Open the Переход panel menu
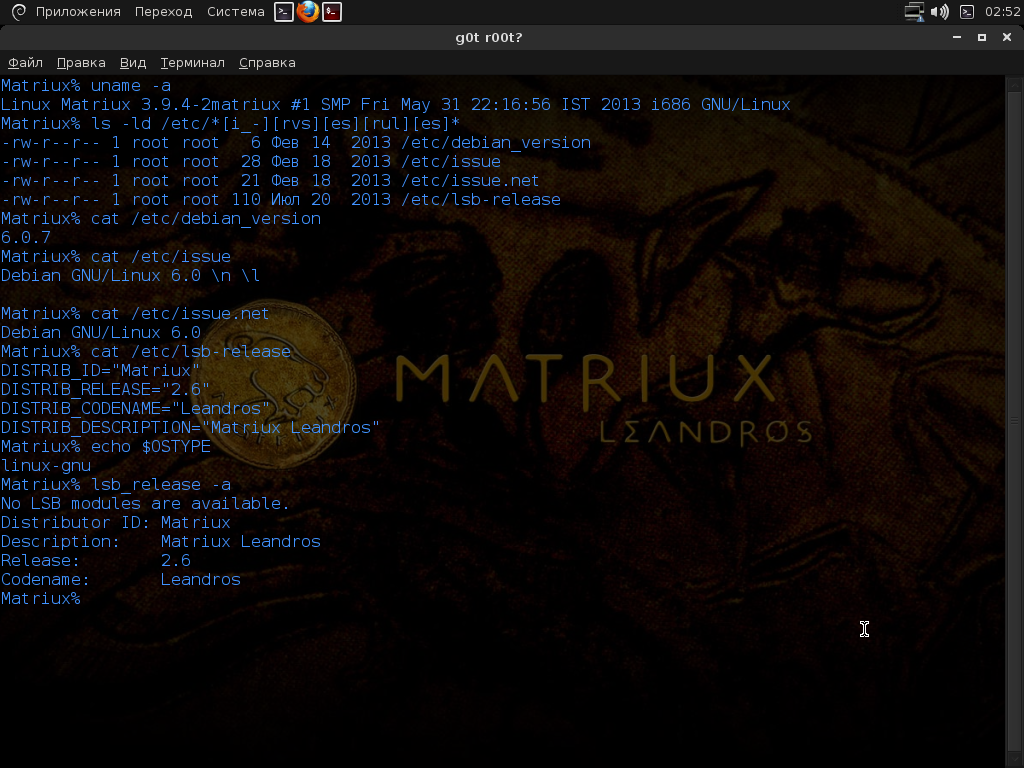The image size is (1024, 768). coord(163,12)
